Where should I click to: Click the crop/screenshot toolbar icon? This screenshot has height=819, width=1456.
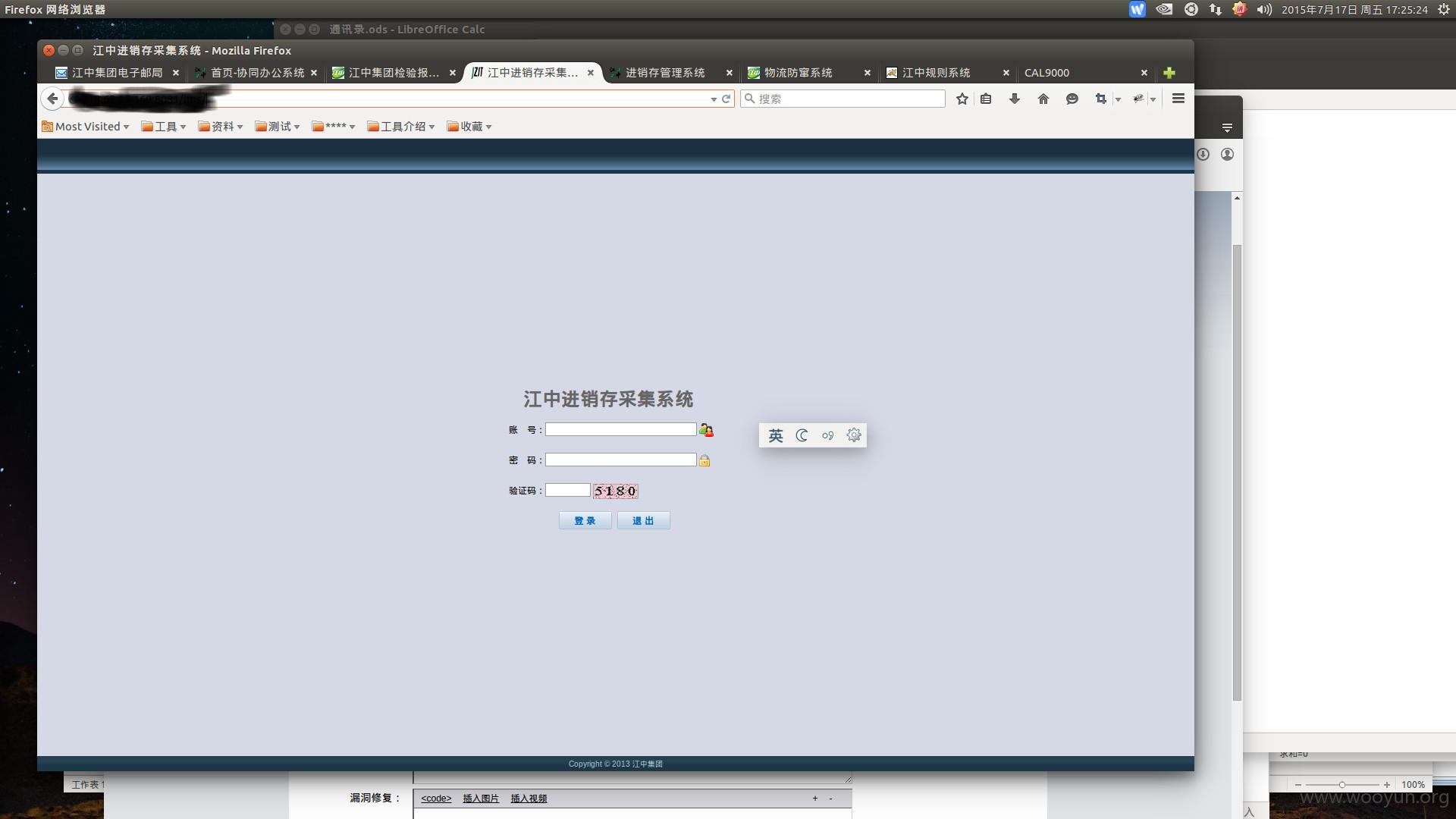[x=1100, y=99]
